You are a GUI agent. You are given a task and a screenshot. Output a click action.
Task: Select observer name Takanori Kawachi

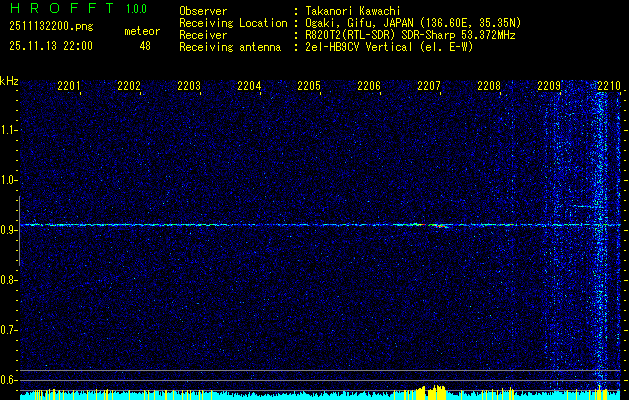(x=355, y=10)
